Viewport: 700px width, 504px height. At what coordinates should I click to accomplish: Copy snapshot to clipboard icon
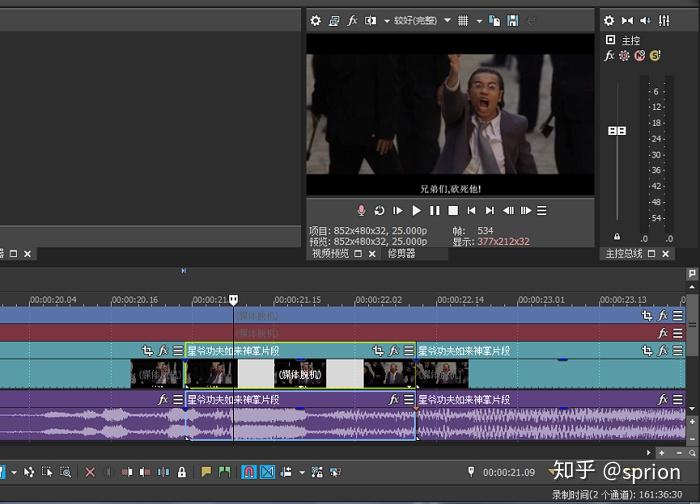tap(495, 21)
